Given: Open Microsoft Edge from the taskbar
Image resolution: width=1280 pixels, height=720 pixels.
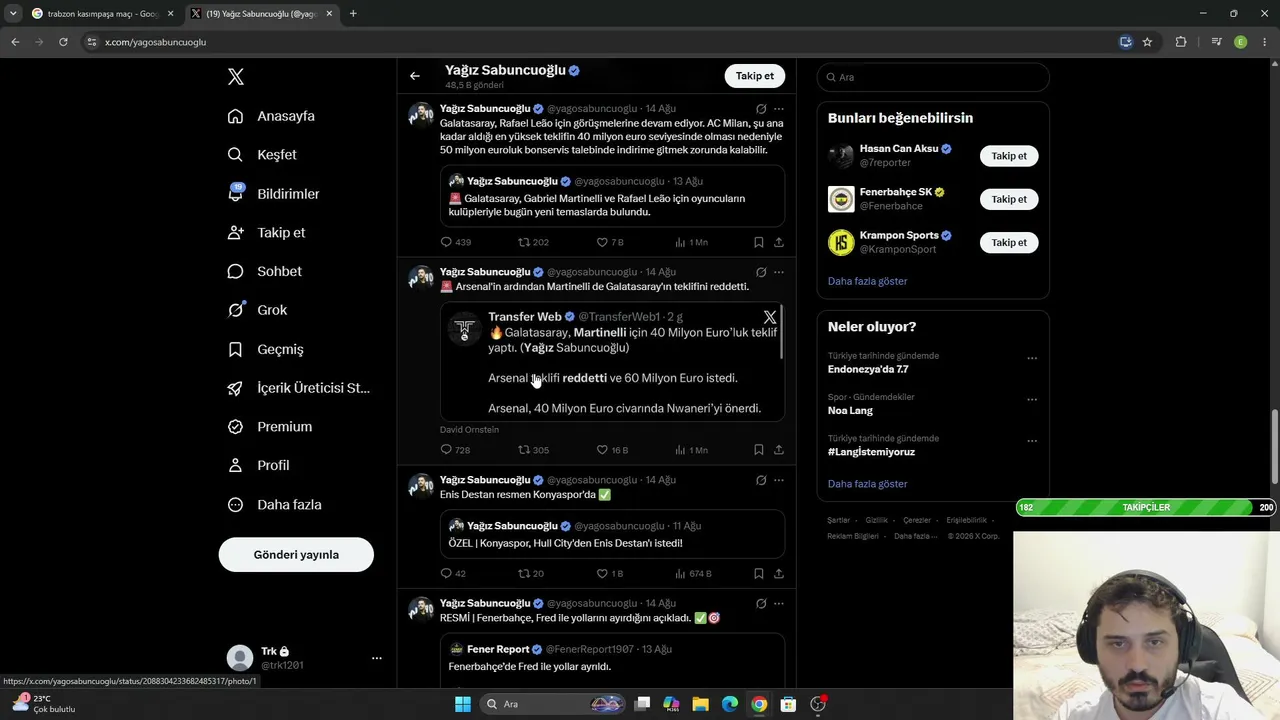Looking at the screenshot, I should pos(730,704).
